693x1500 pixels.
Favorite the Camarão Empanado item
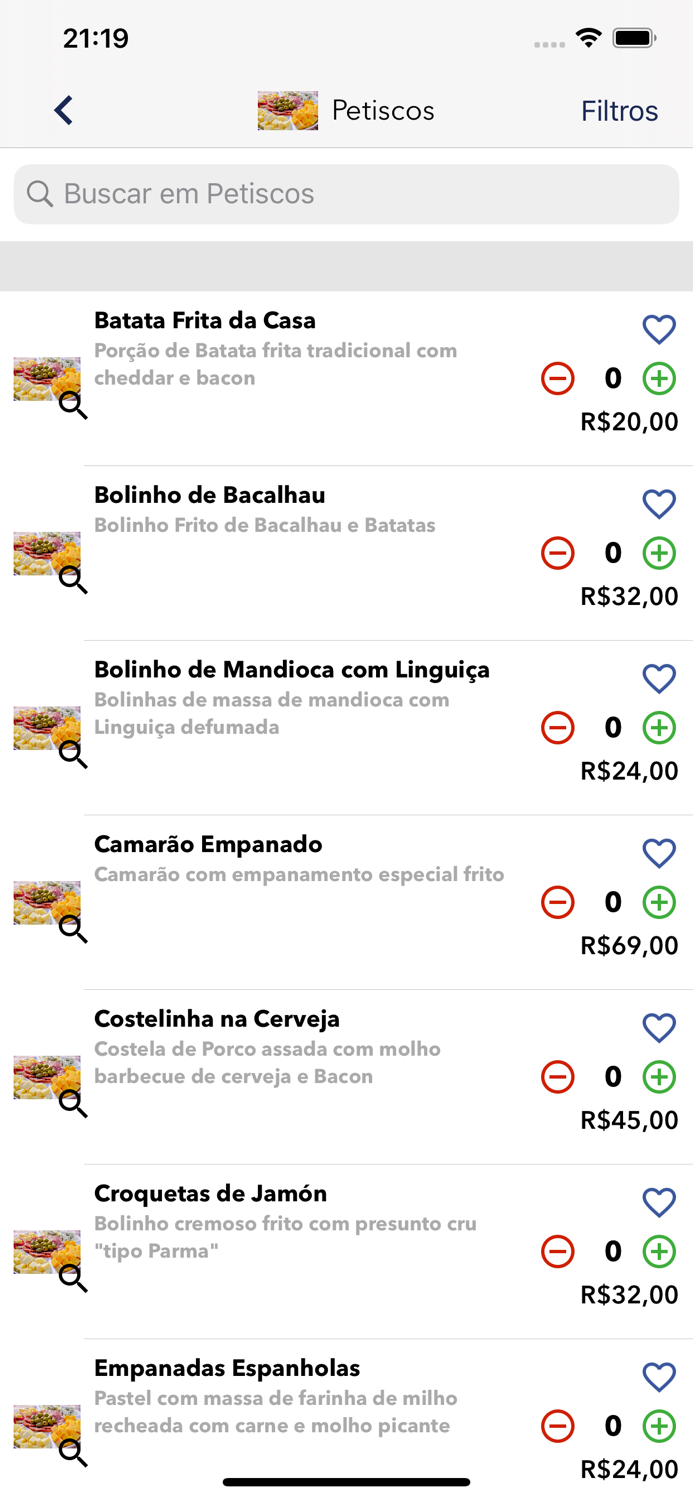click(x=659, y=853)
